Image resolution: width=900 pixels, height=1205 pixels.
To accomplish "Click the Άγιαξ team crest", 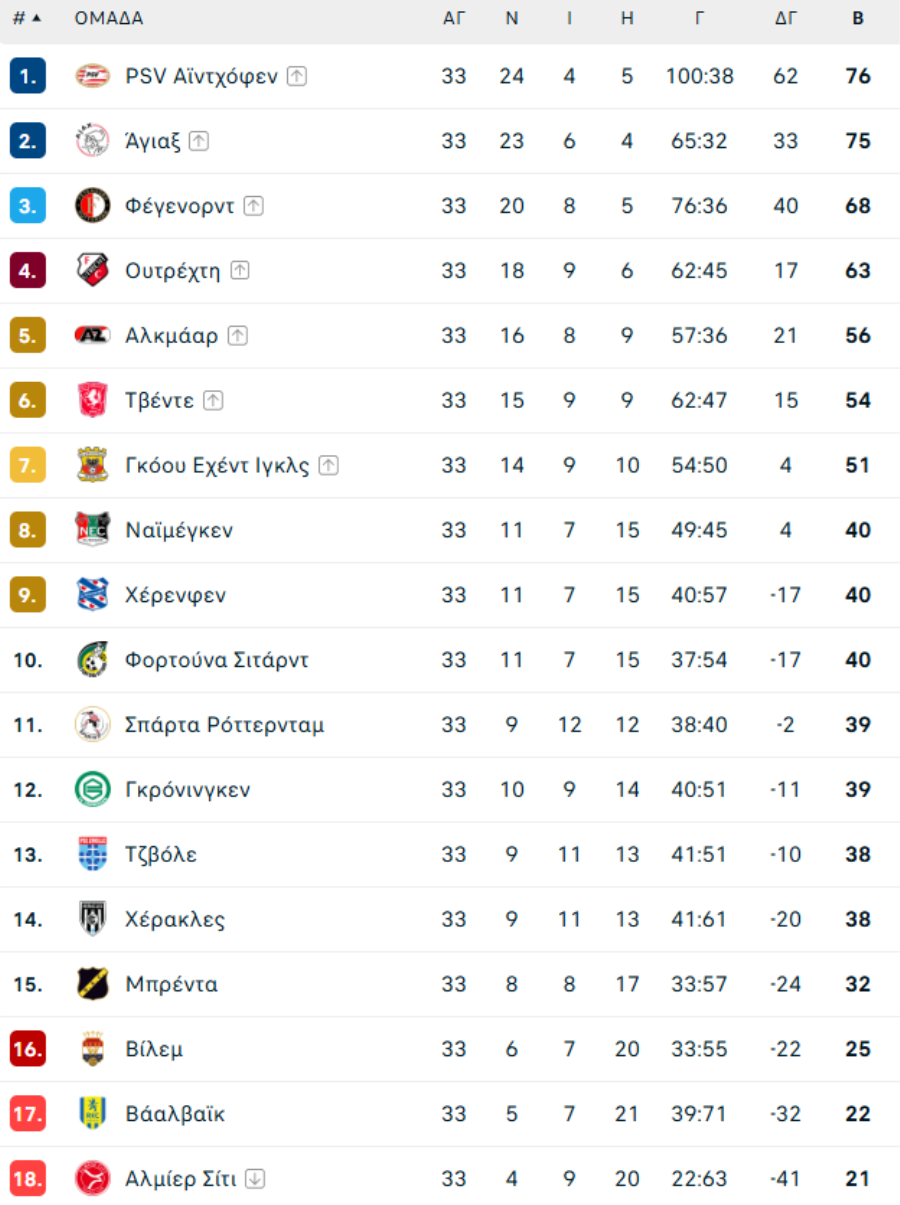I will (x=93, y=141).
